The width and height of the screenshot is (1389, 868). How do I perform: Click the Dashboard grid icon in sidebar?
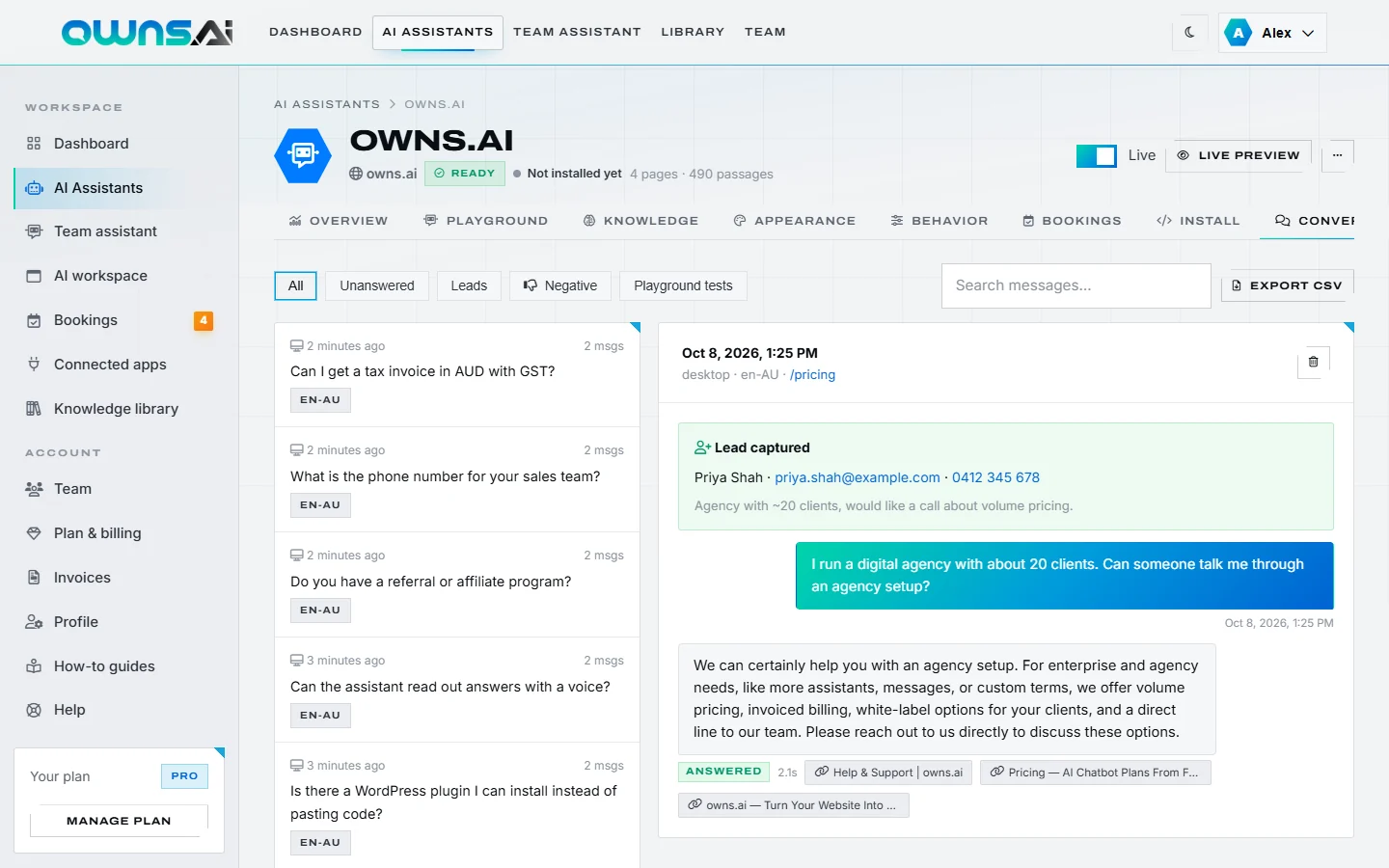[x=34, y=144]
